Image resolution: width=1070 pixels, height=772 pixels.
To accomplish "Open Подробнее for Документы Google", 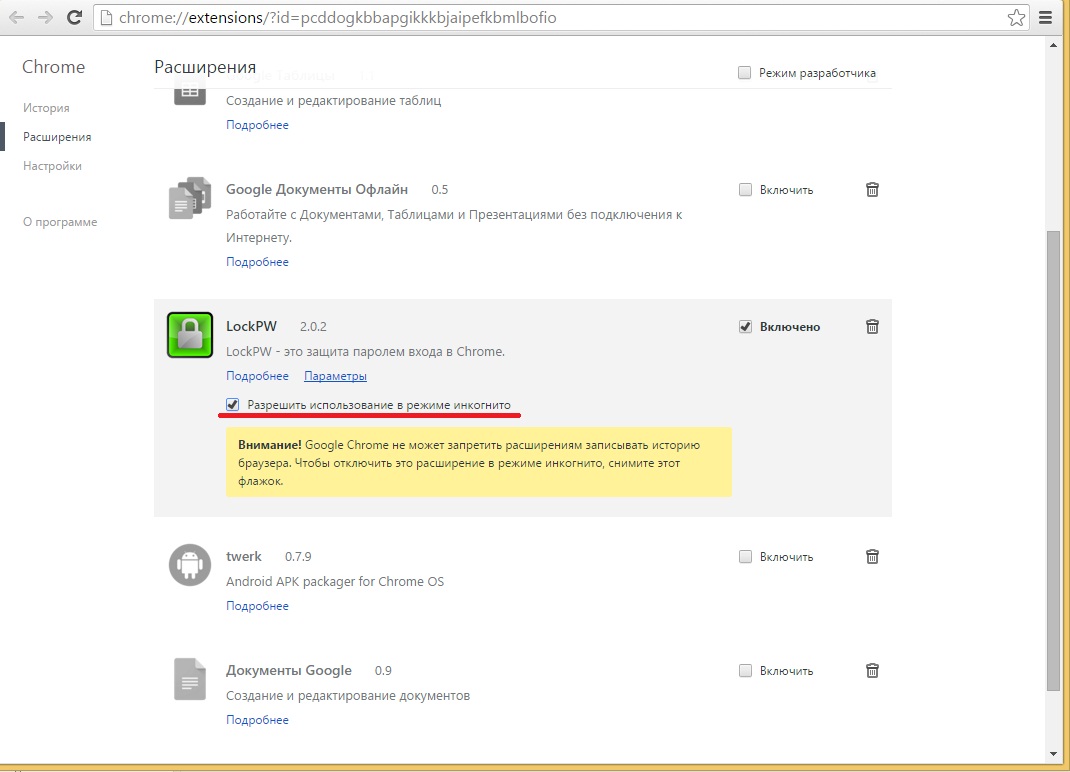I will coord(257,720).
